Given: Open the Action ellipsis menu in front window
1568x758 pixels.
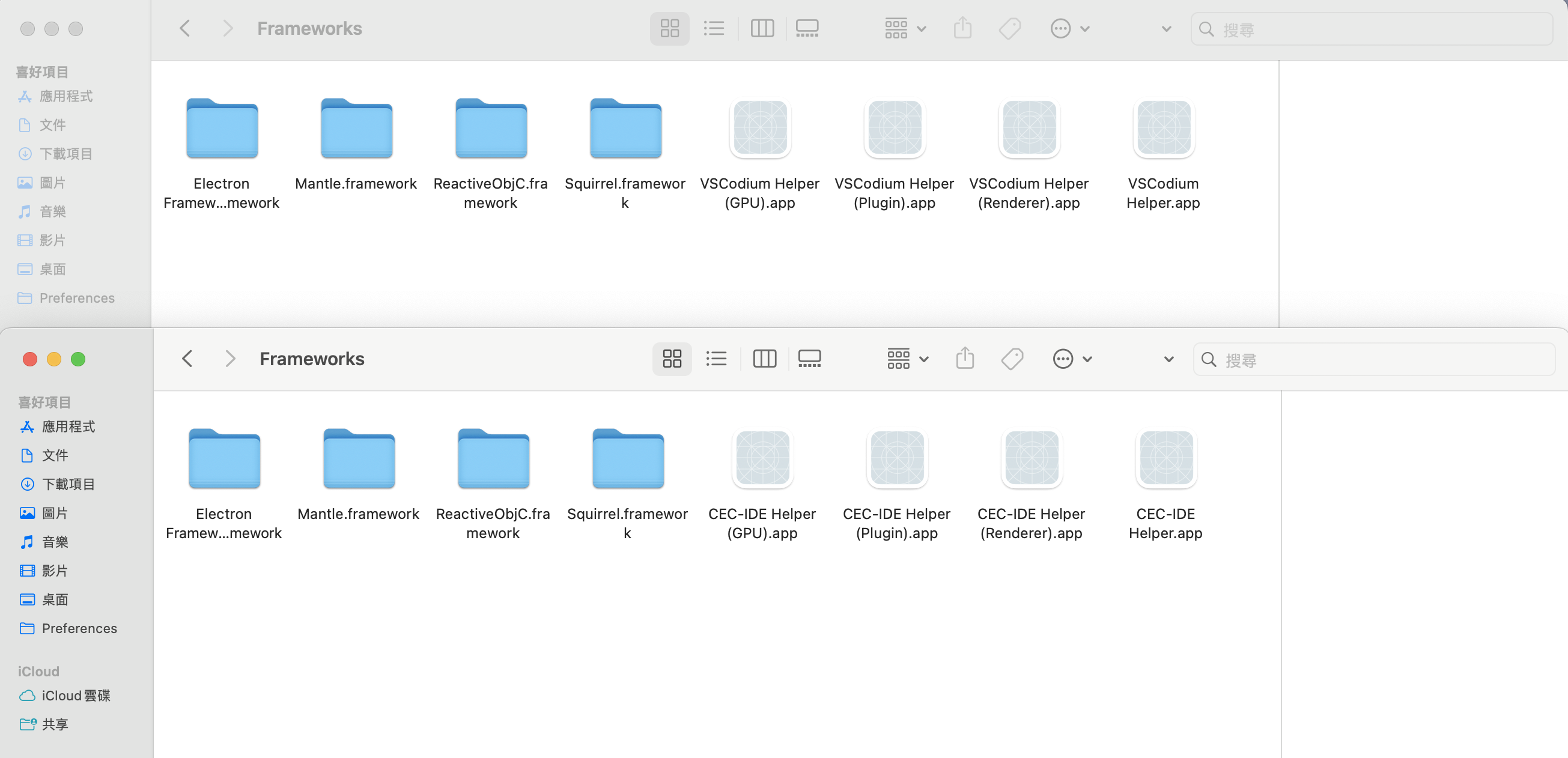Looking at the screenshot, I should (1072, 359).
